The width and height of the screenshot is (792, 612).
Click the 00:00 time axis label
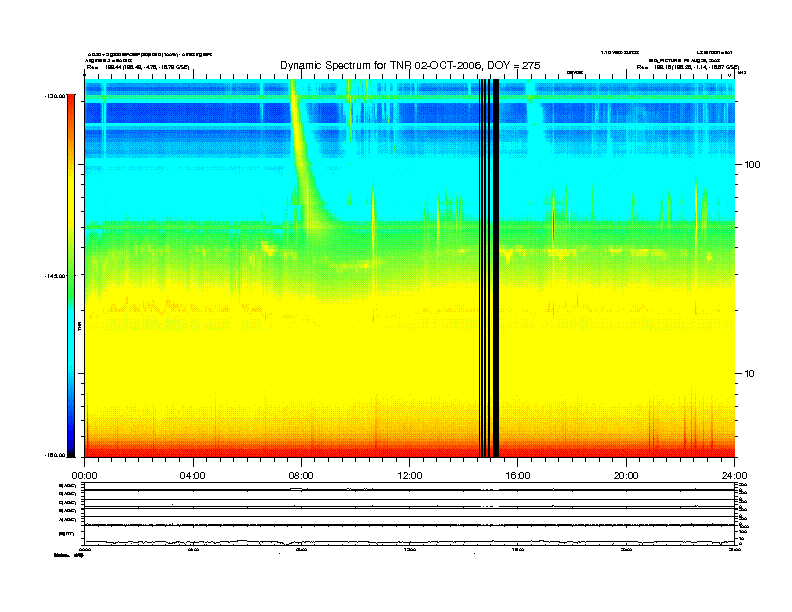coord(84,476)
